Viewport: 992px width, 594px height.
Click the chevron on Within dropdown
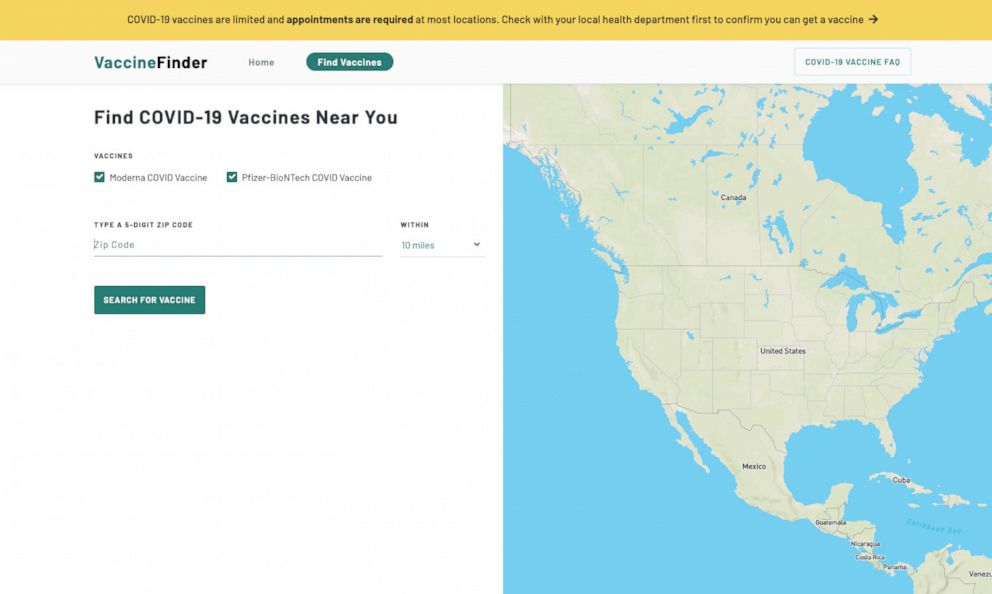click(476, 244)
